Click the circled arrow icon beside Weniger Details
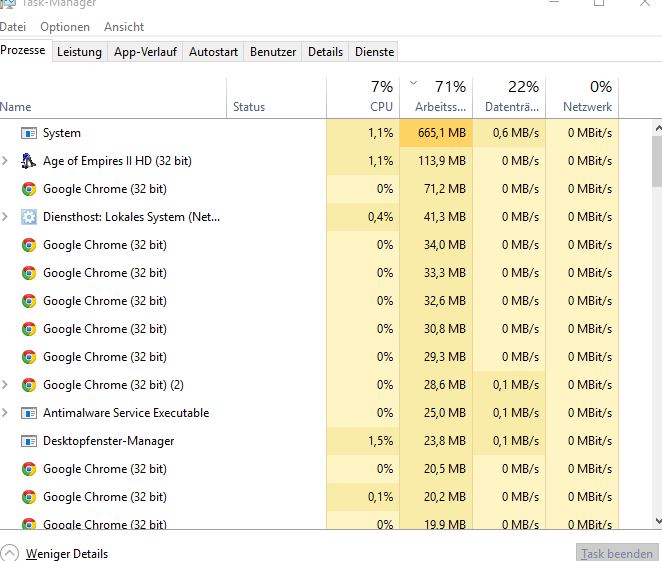662x561 pixels. tap(9, 553)
